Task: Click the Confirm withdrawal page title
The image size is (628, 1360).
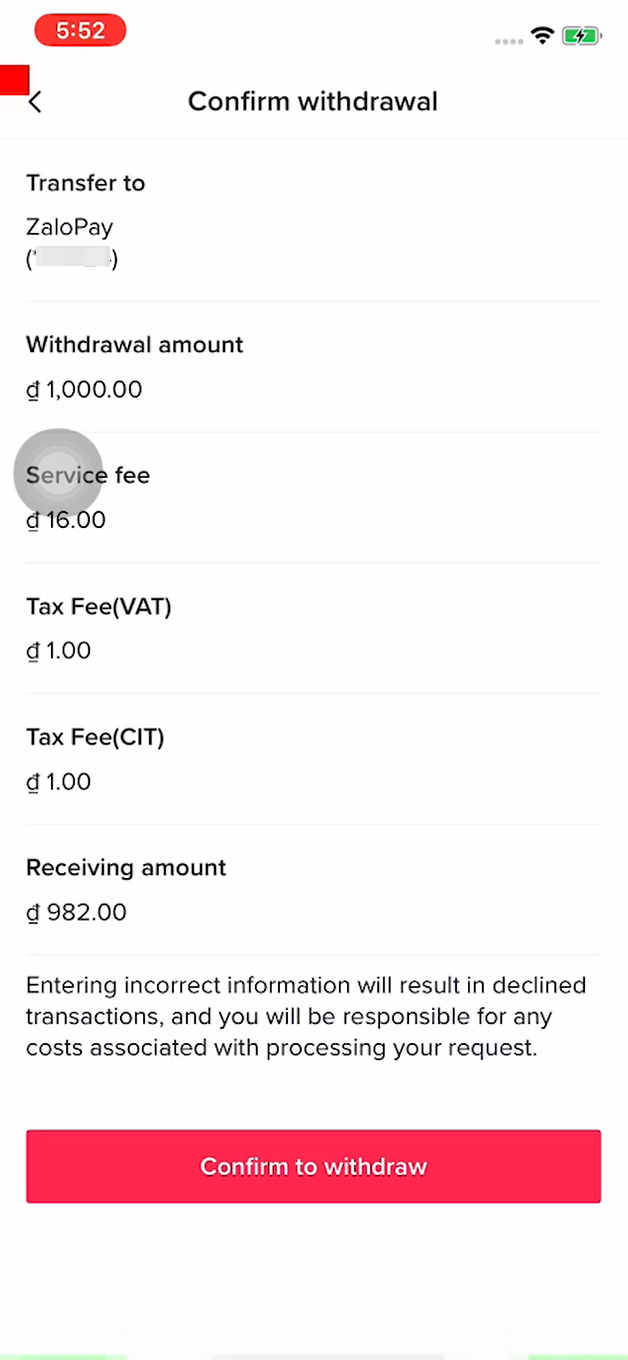Action: click(x=313, y=101)
